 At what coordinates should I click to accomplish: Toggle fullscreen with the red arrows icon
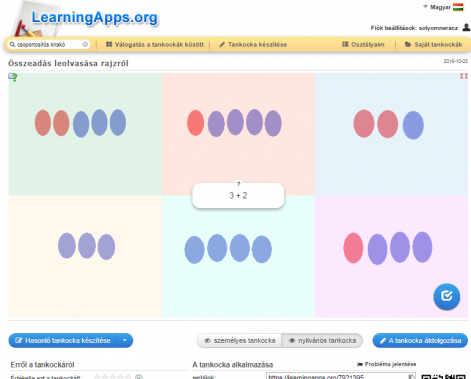[x=464, y=76]
